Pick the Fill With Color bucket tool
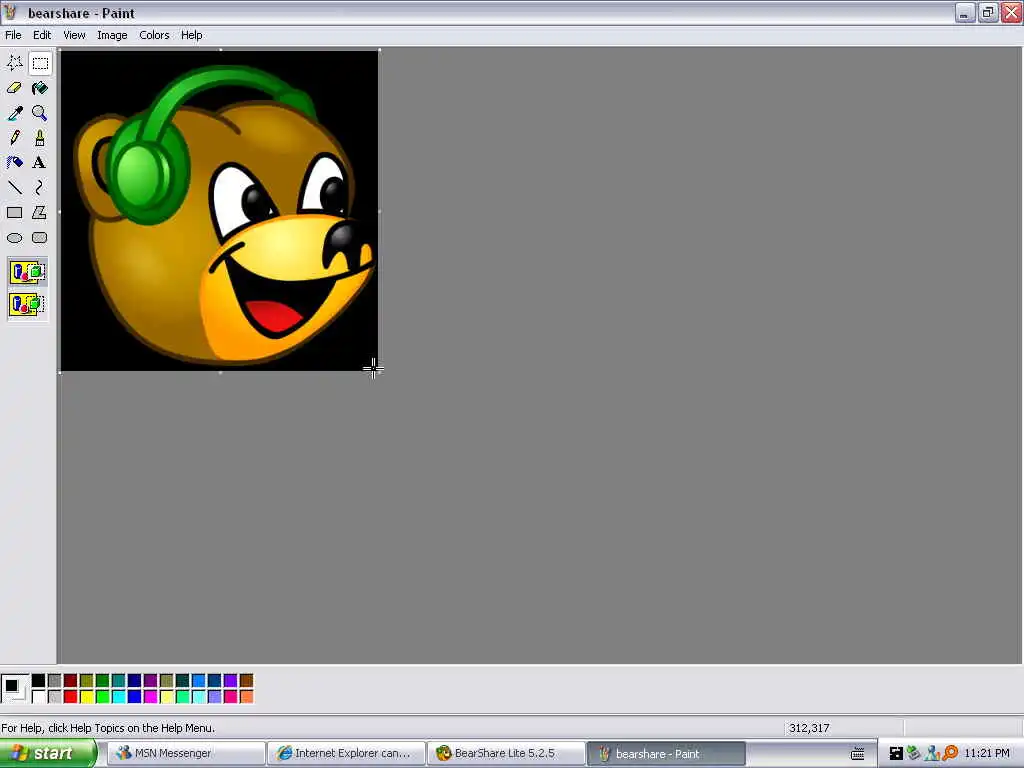1024x768 pixels. click(40, 88)
